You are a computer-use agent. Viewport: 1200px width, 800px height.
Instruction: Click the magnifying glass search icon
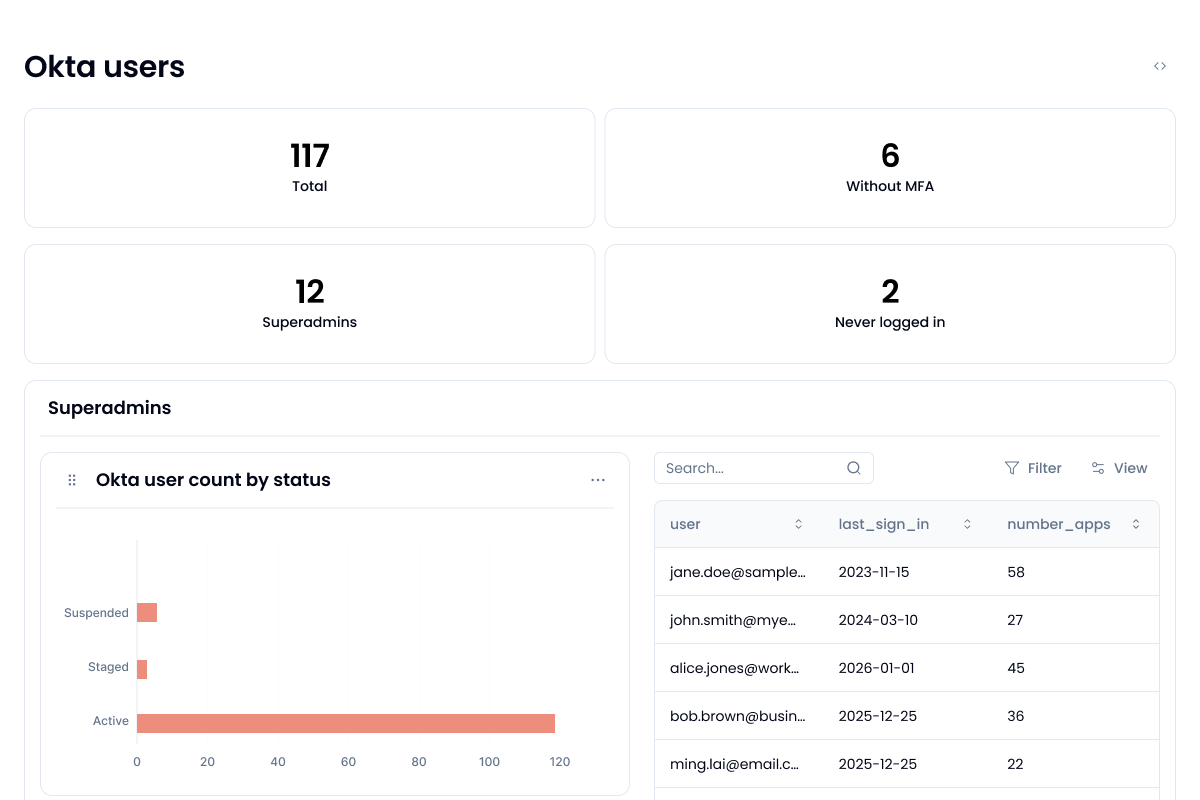pos(854,468)
